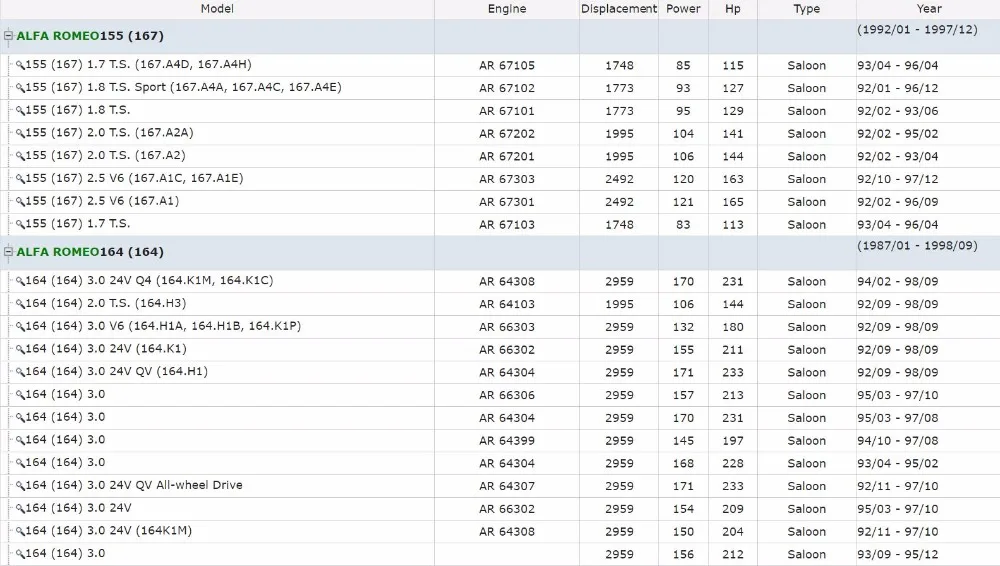Image resolution: width=1000 pixels, height=566 pixels.
Task: Select engine code AR 64307
Action: point(507,486)
